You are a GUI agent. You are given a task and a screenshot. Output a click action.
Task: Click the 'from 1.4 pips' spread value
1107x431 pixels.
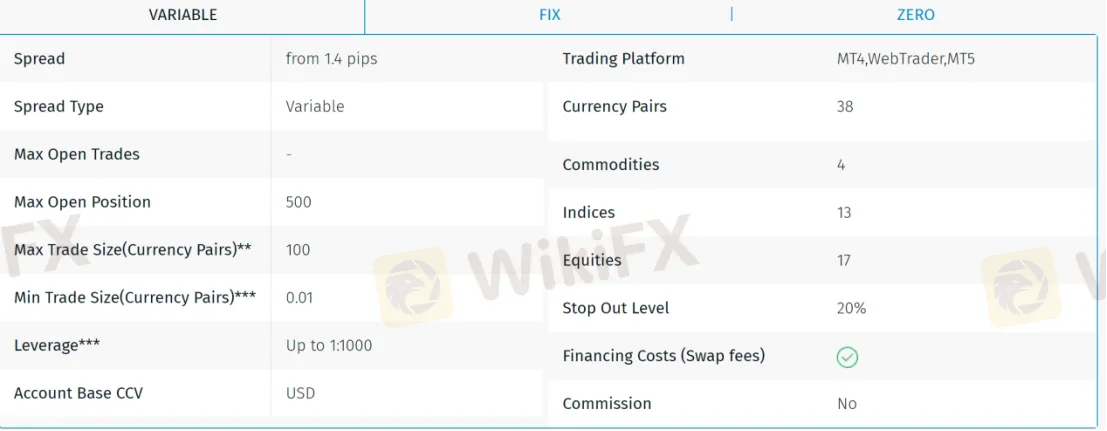(x=331, y=59)
